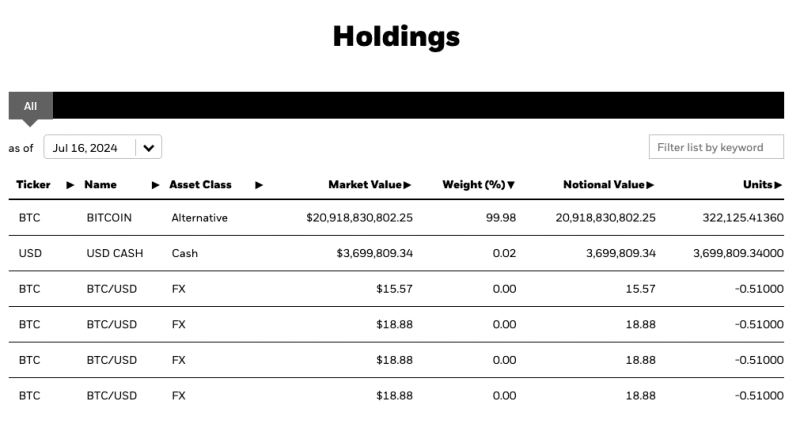Screen dimensions: 800x439
Task: Click the Name column header label
Action: click(100, 185)
